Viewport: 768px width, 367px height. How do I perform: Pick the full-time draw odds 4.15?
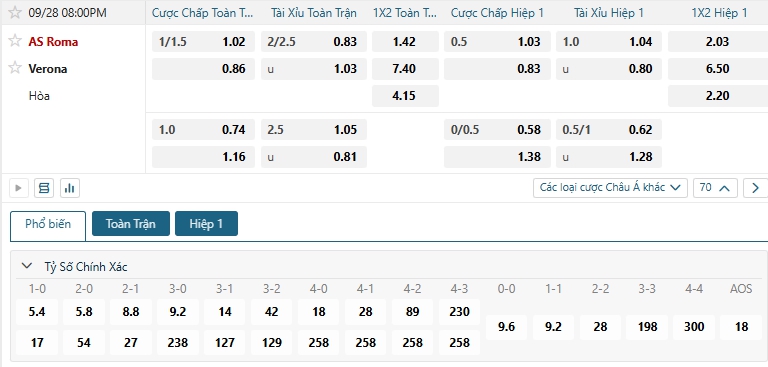click(x=406, y=96)
